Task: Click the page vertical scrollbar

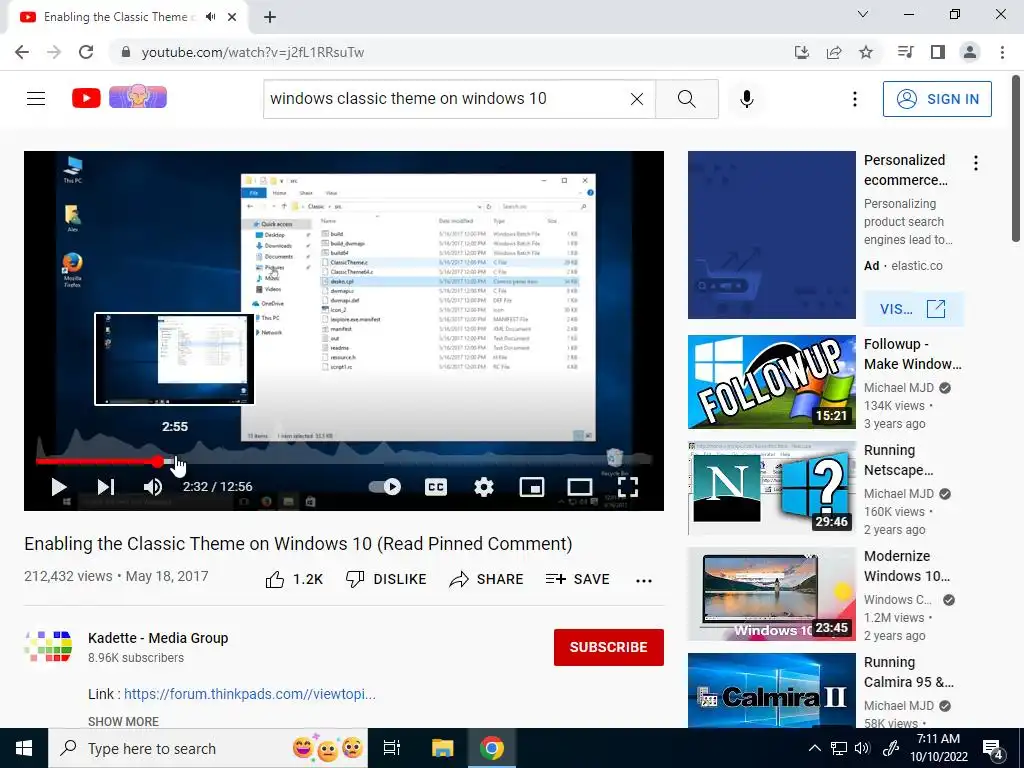Action: coord(1017,159)
